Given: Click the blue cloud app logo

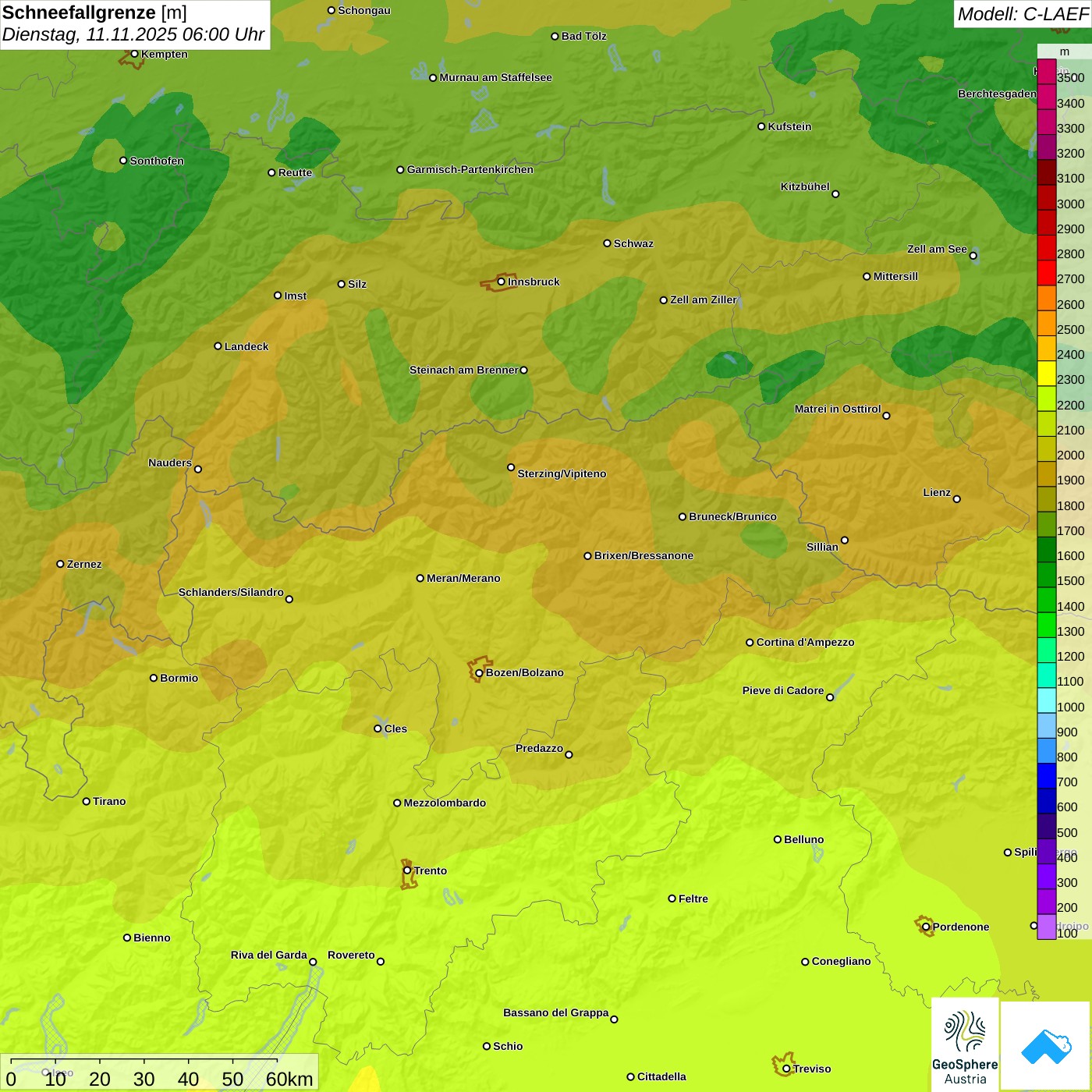Looking at the screenshot, I should [x=1046, y=1047].
